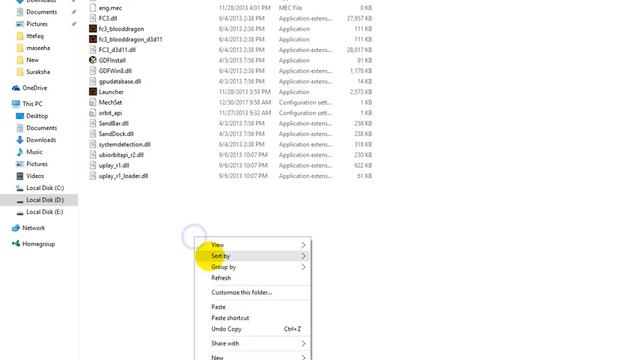The image size is (640, 360).
Task: Select ubiorbitapi_r2.dll file name
Action: point(121,155)
